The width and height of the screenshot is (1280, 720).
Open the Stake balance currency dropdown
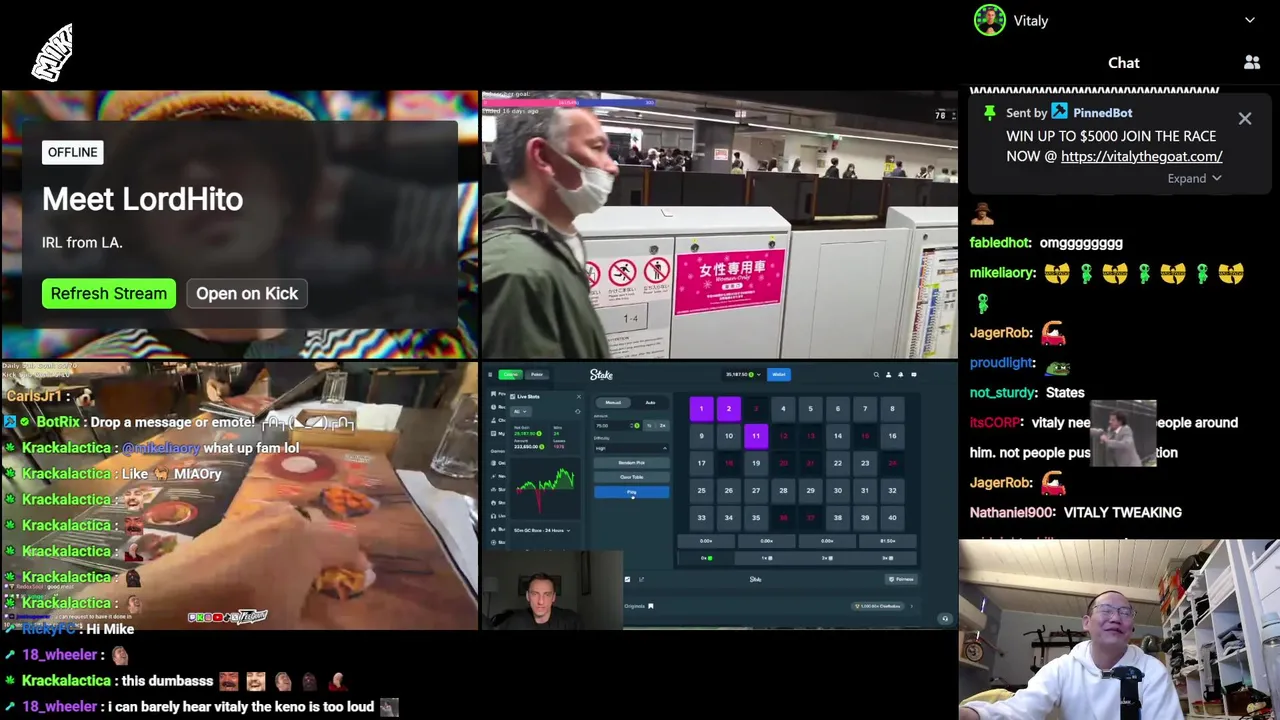743,374
